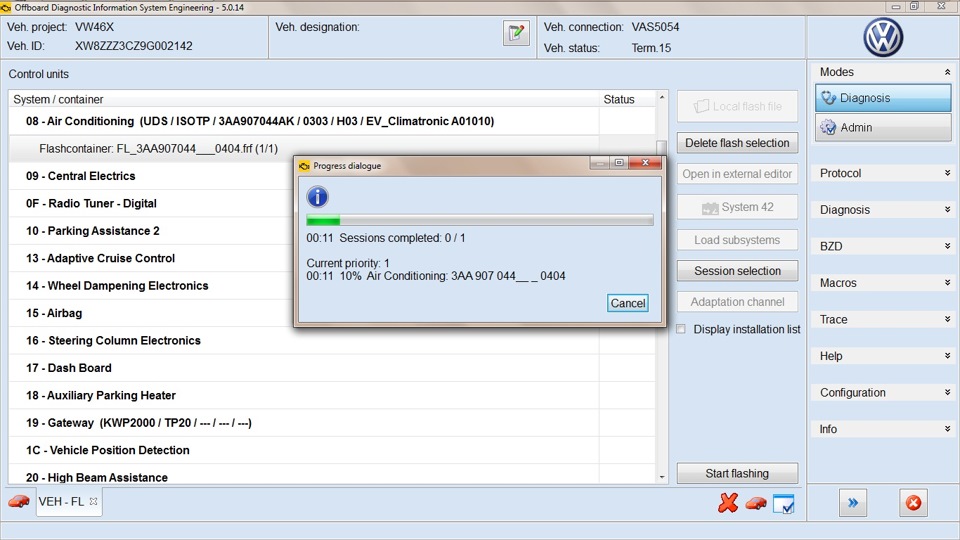Click Local flash file button
Viewport: 960px width, 540px height.
[737, 107]
